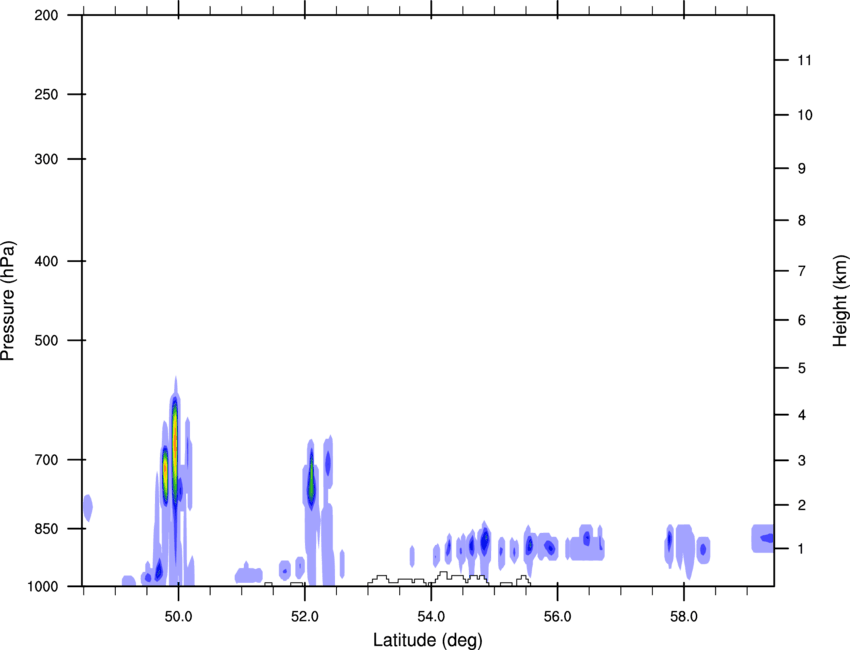This screenshot has width=850, height=650.
Task: Click the 200 pressure tick label
Action: 46,15
